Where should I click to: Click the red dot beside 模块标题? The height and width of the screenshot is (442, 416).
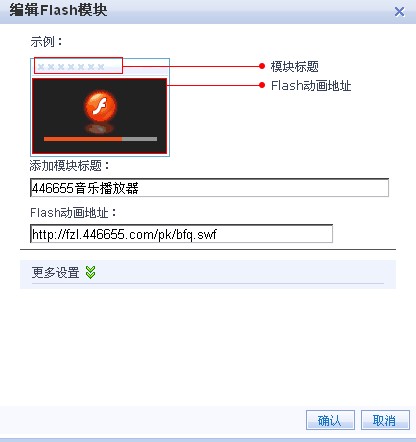pos(262,66)
